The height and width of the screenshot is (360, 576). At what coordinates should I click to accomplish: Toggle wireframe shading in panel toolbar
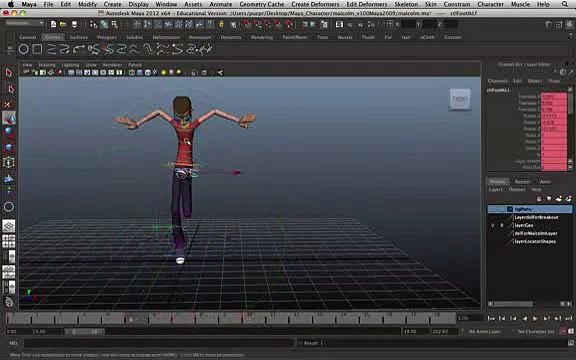pos(132,72)
